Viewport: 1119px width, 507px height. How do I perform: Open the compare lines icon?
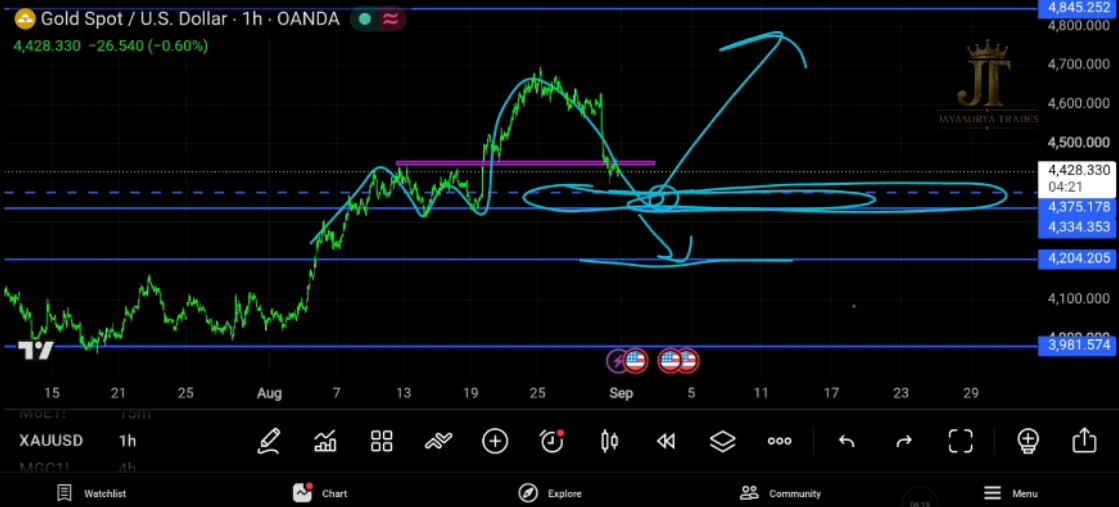438,441
